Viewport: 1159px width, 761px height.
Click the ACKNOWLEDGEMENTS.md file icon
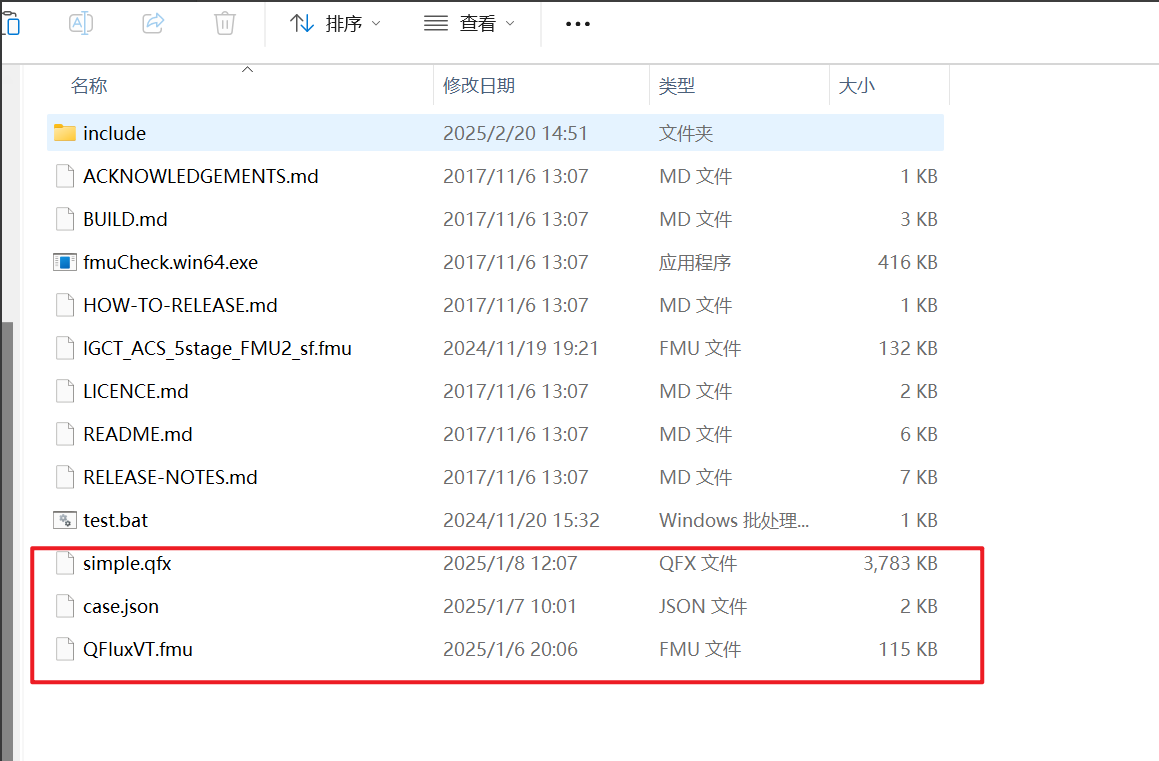pos(65,176)
